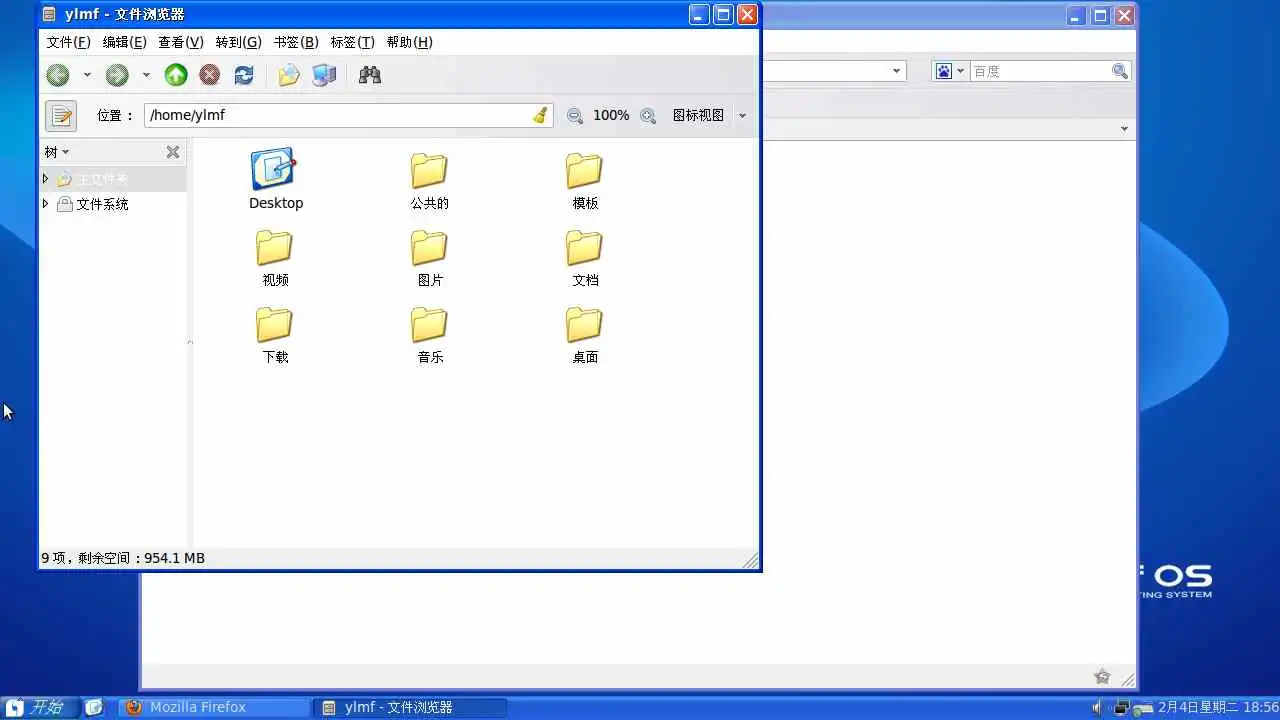Open the Firefox search engine selector dropdown
This screenshot has height=720, width=1280.
click(950, 71)
